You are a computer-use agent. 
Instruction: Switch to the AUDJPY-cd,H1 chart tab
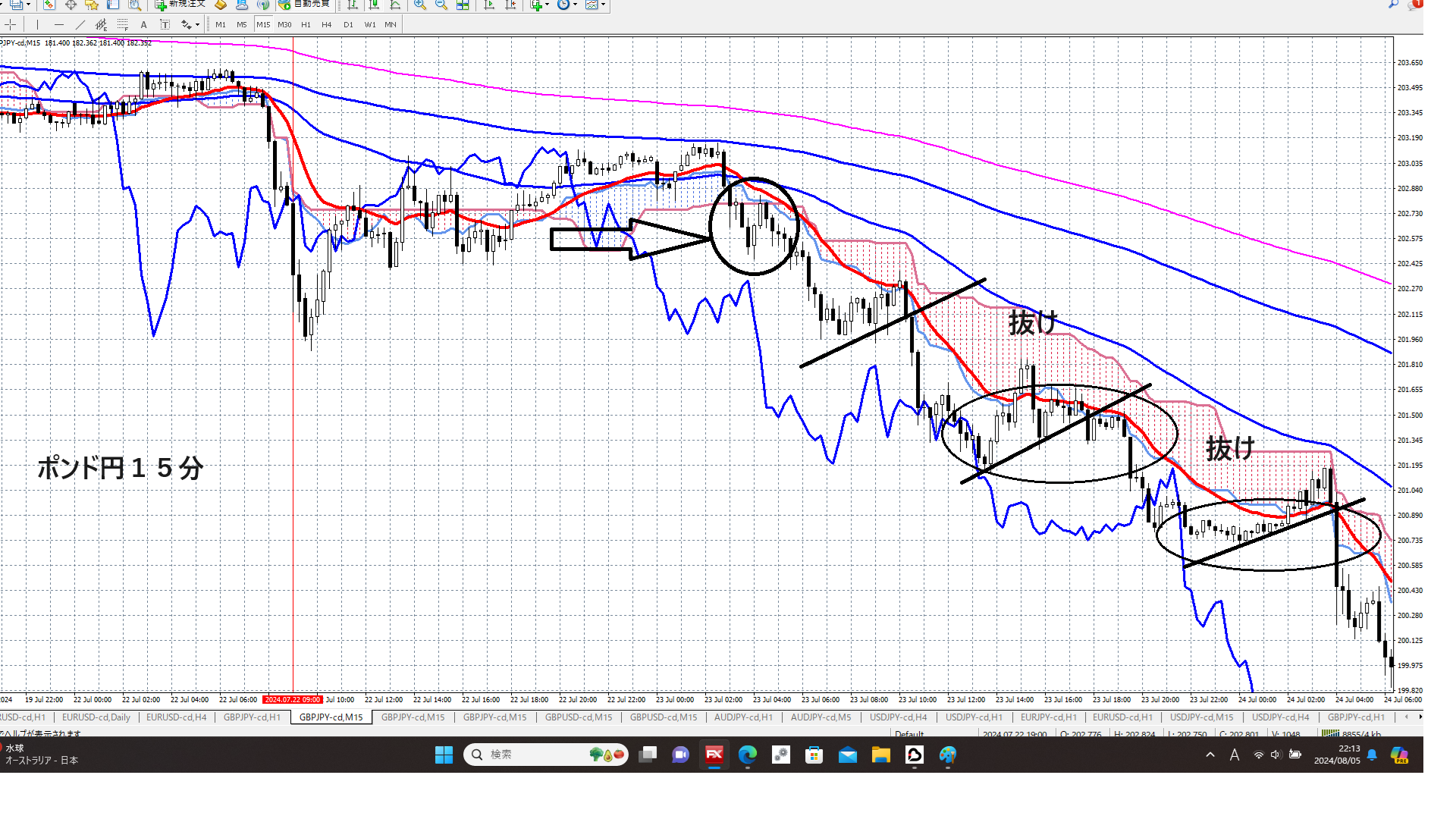(743, 717)
